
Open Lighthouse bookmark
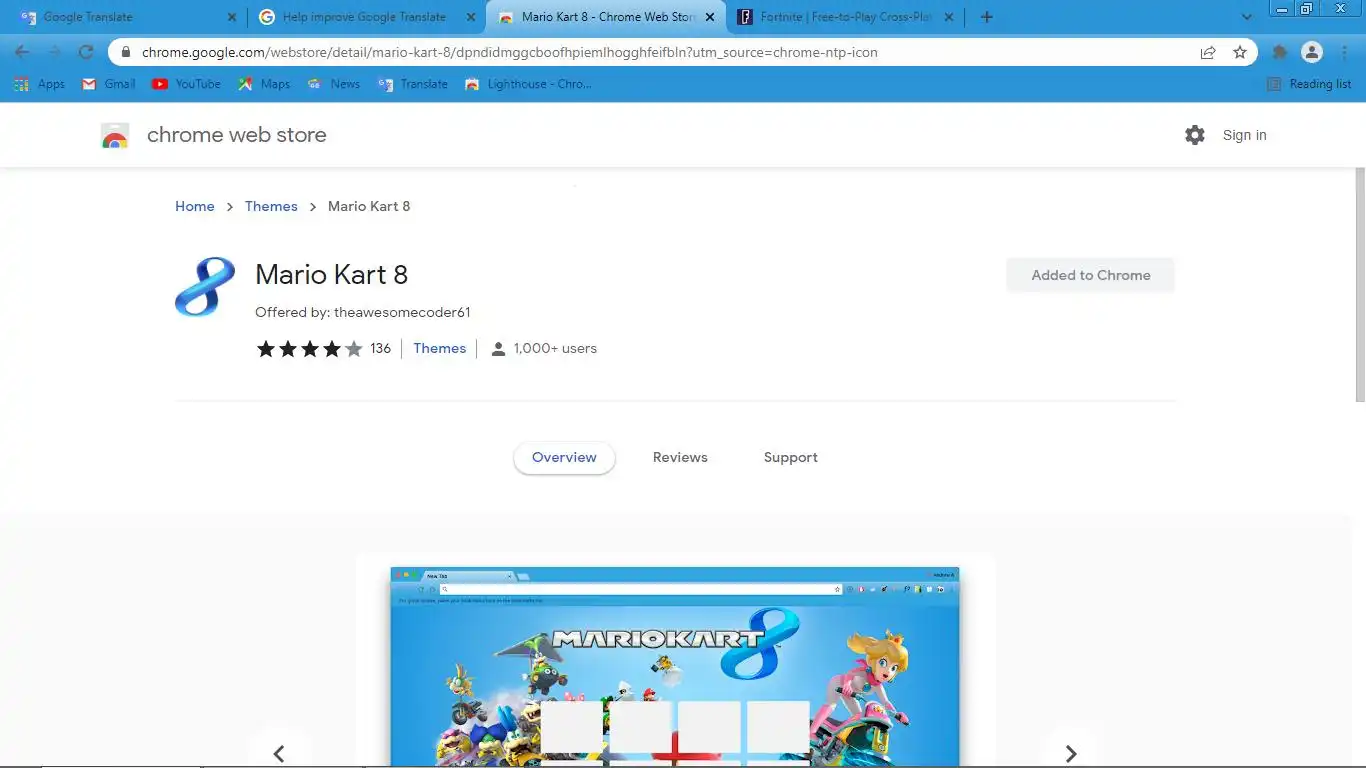(529, 84)
